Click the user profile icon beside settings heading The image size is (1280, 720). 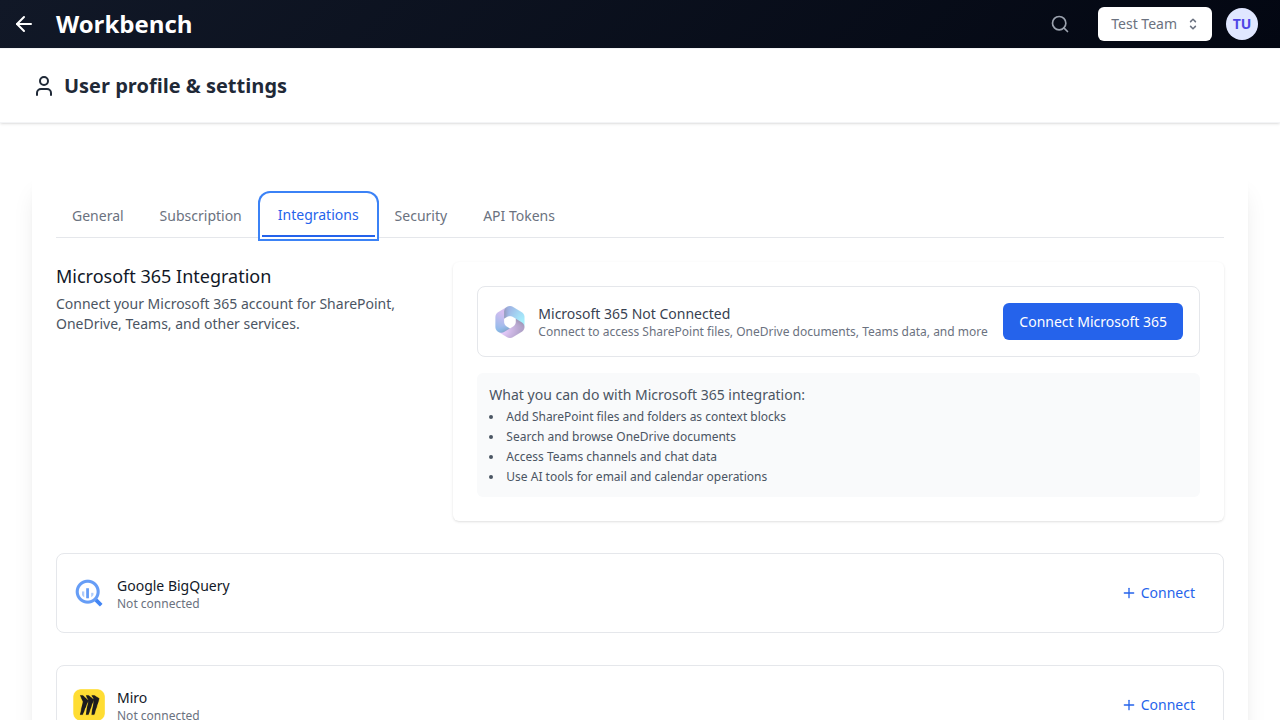(x=43, y=85)
